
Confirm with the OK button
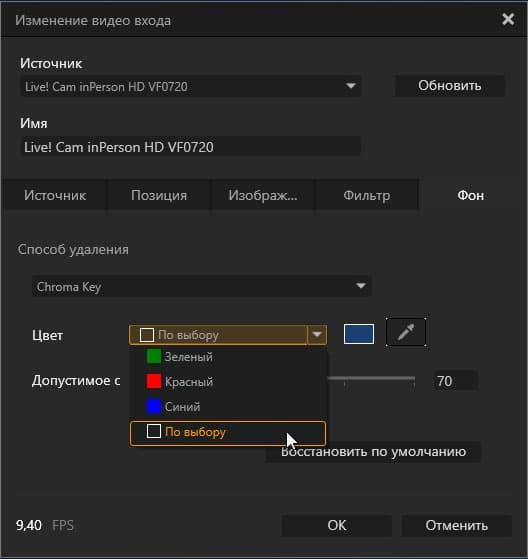tap(337, 525)
